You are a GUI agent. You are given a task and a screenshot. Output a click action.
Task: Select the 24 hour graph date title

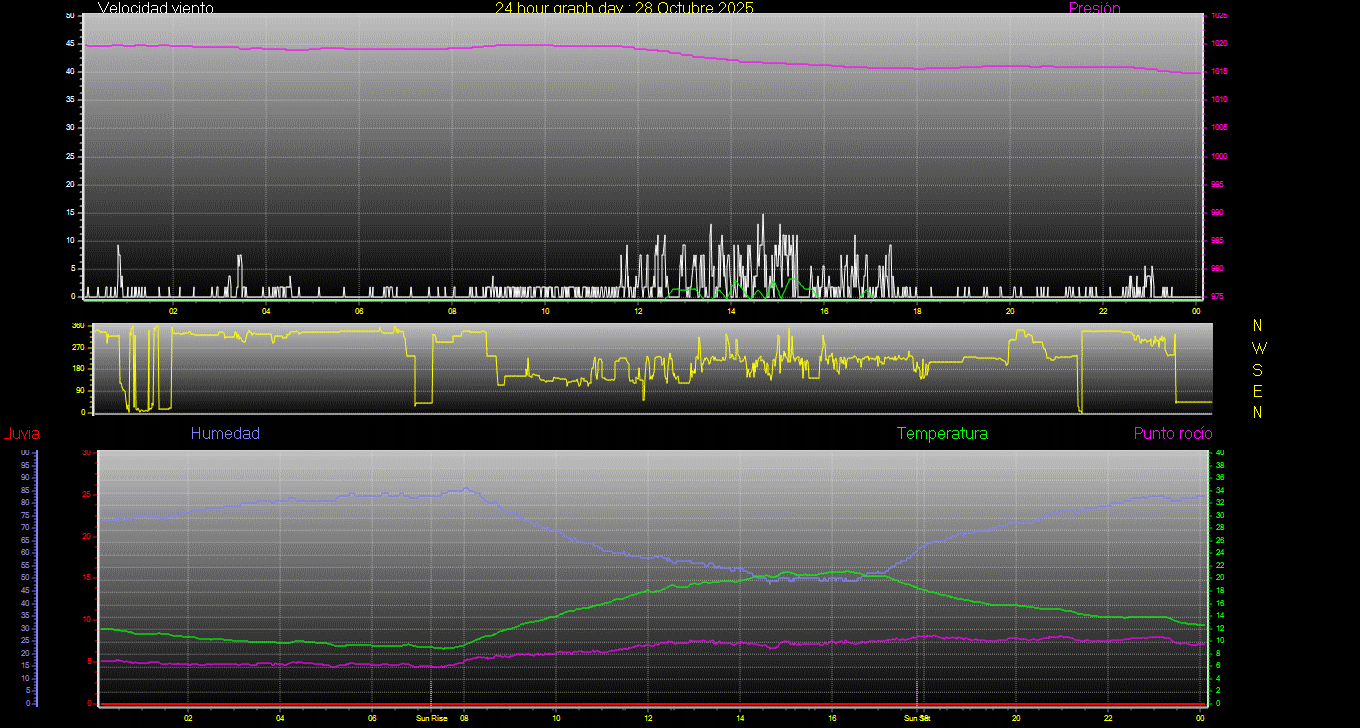[x=624, y=8]
